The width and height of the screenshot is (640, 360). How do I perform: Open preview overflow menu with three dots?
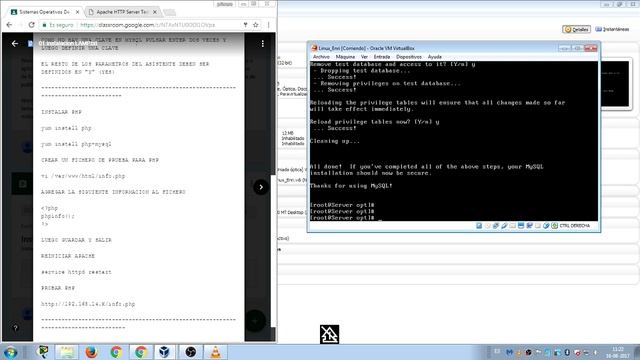(262, 43)
